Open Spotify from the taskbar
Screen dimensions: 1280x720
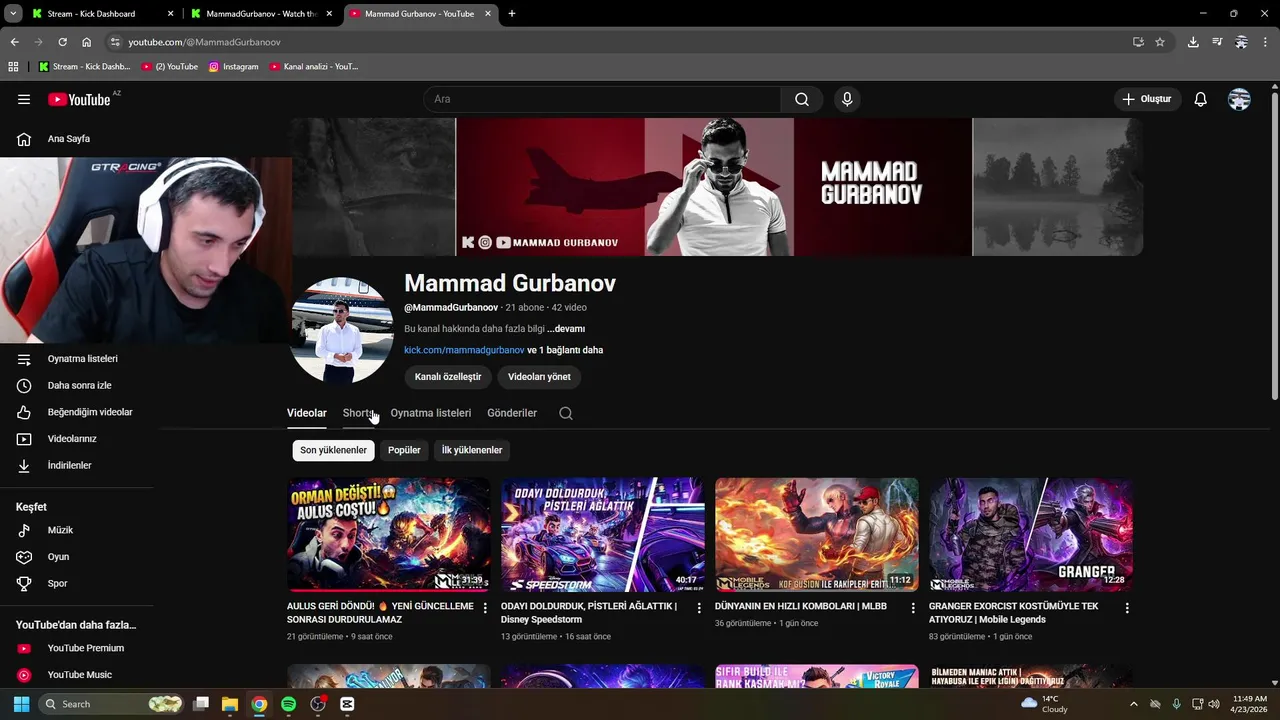pos(288,704)
